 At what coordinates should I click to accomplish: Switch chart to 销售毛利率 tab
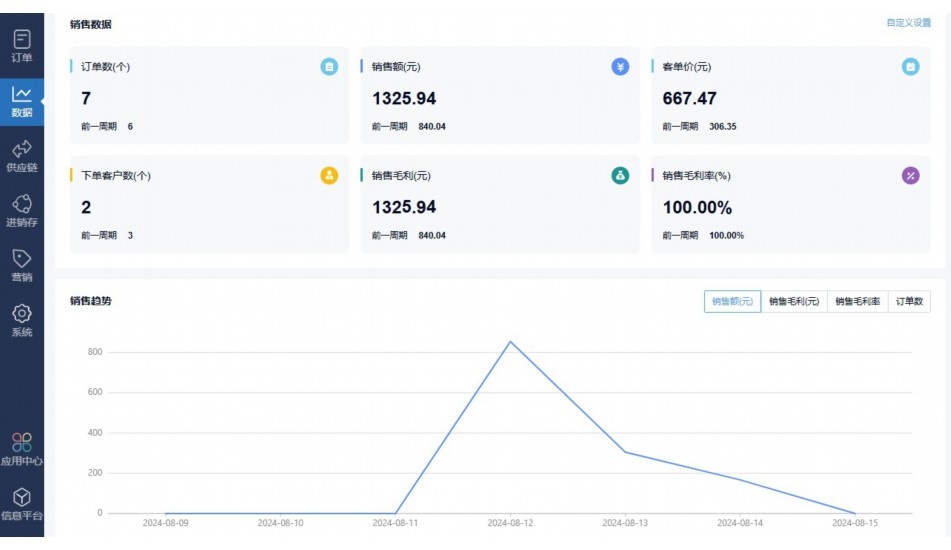(x=857, y=302)
